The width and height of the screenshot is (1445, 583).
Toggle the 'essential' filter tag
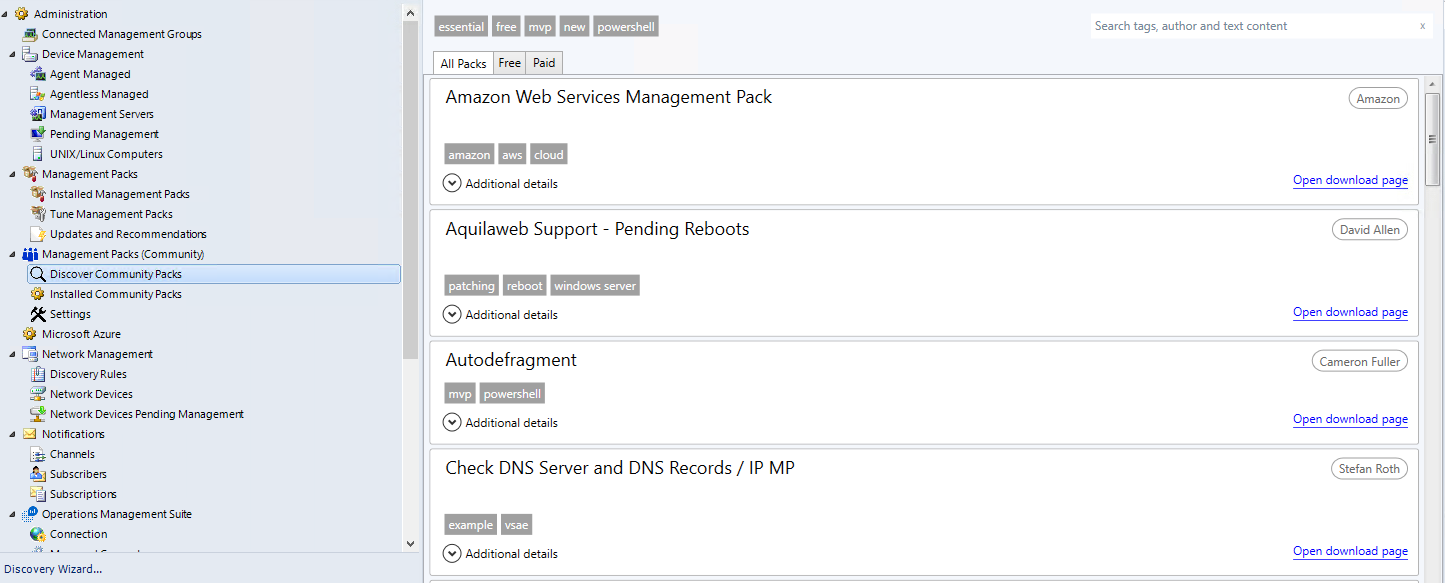click(x=461, y=27)
